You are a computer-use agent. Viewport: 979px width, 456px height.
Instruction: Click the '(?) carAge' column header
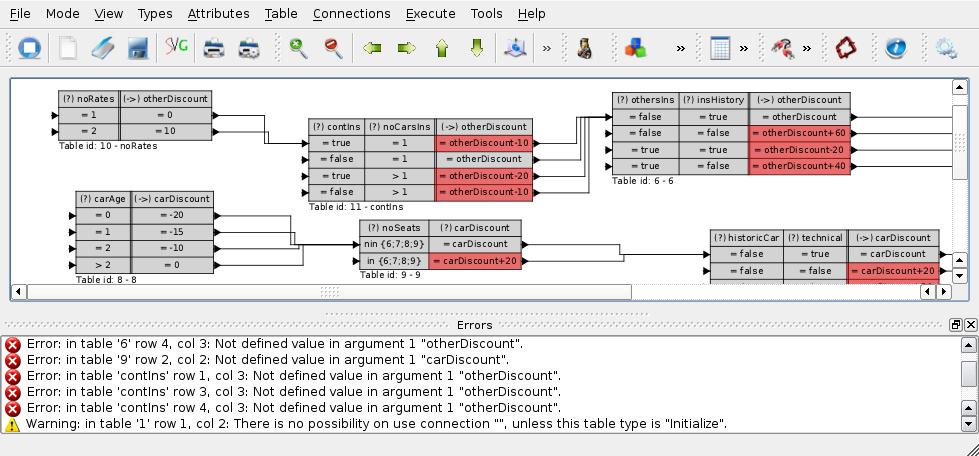(103, 199)
